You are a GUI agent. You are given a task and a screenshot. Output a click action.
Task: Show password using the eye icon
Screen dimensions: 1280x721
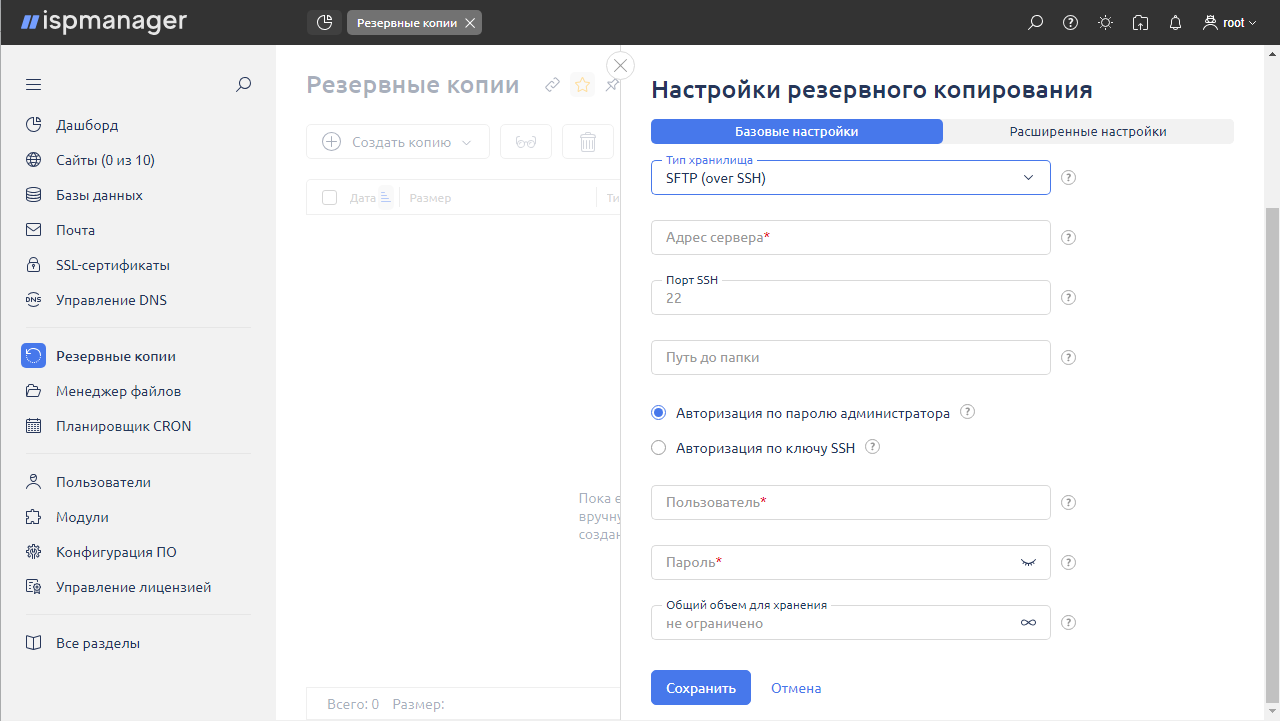[x=1027, y=563]
